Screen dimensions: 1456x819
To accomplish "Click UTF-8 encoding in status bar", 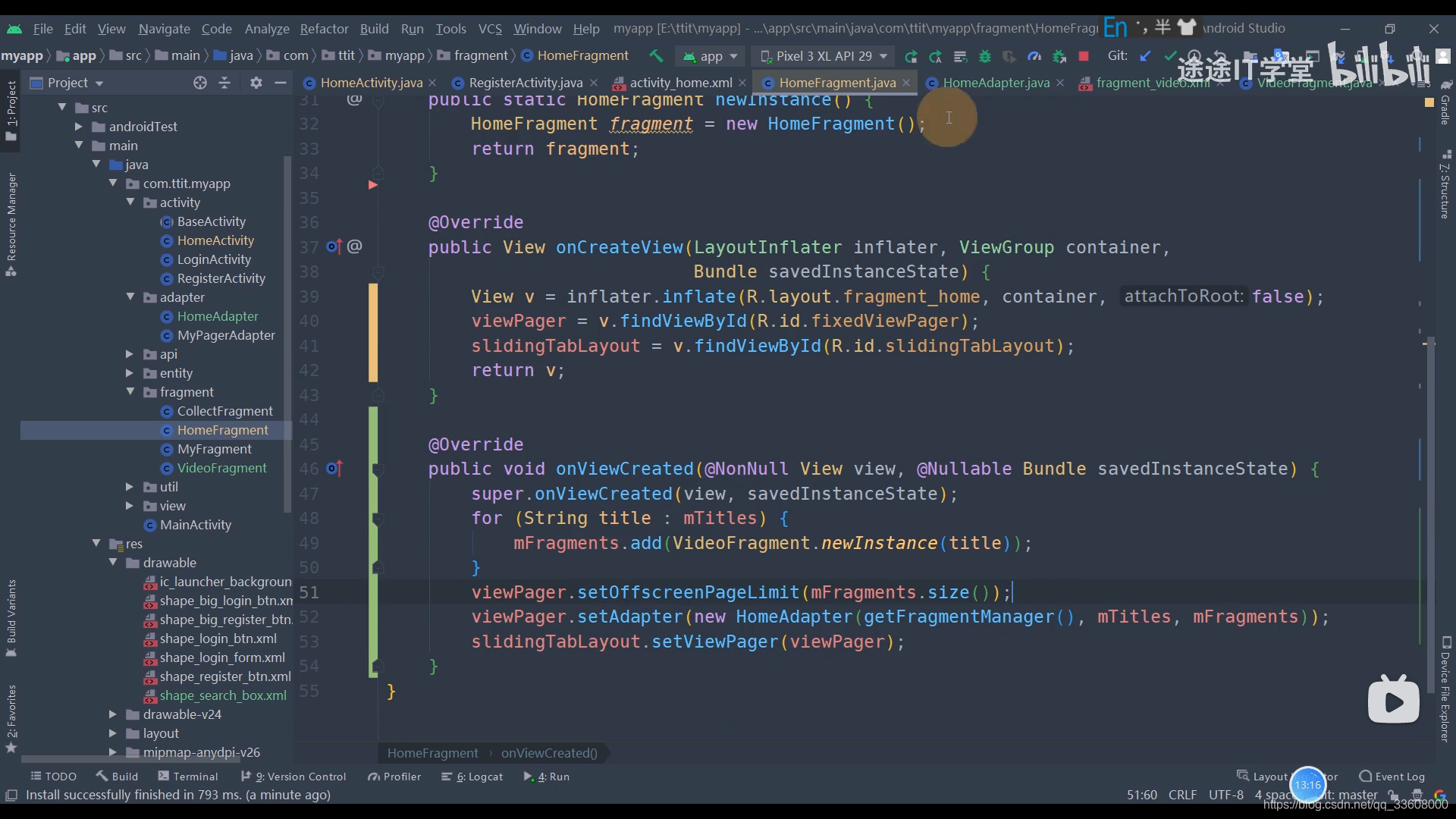I will [x=1225, y=795].
